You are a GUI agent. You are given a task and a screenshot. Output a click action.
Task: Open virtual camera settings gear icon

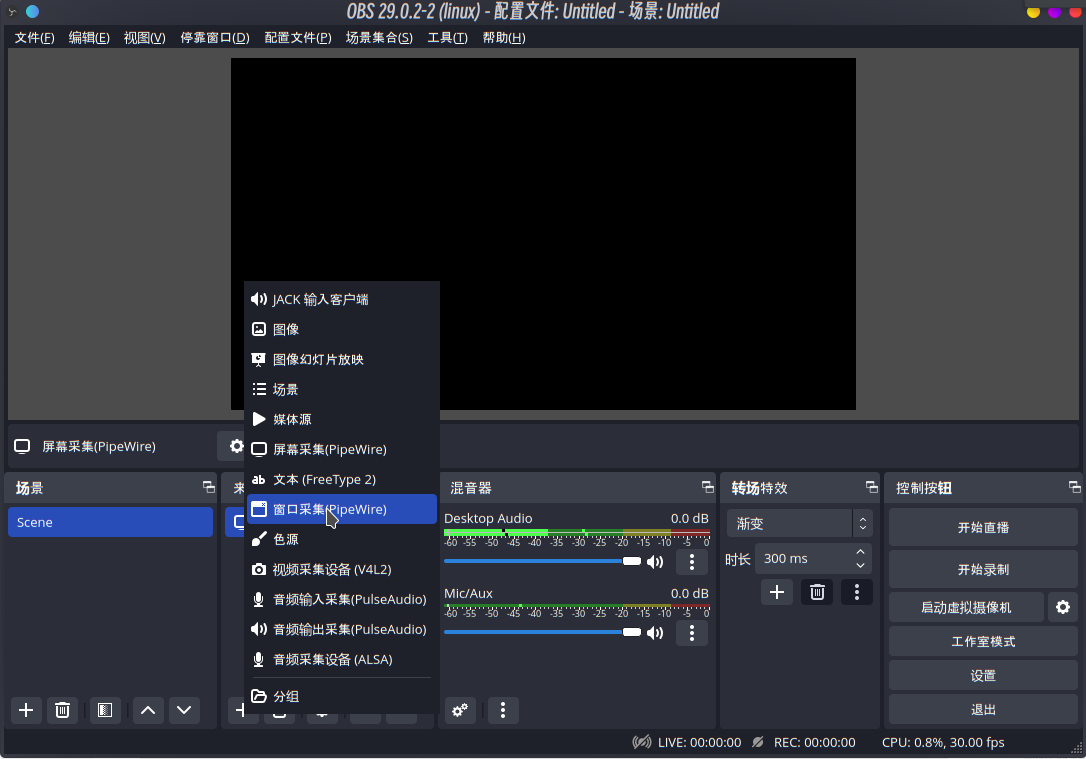pos(1062,607)
